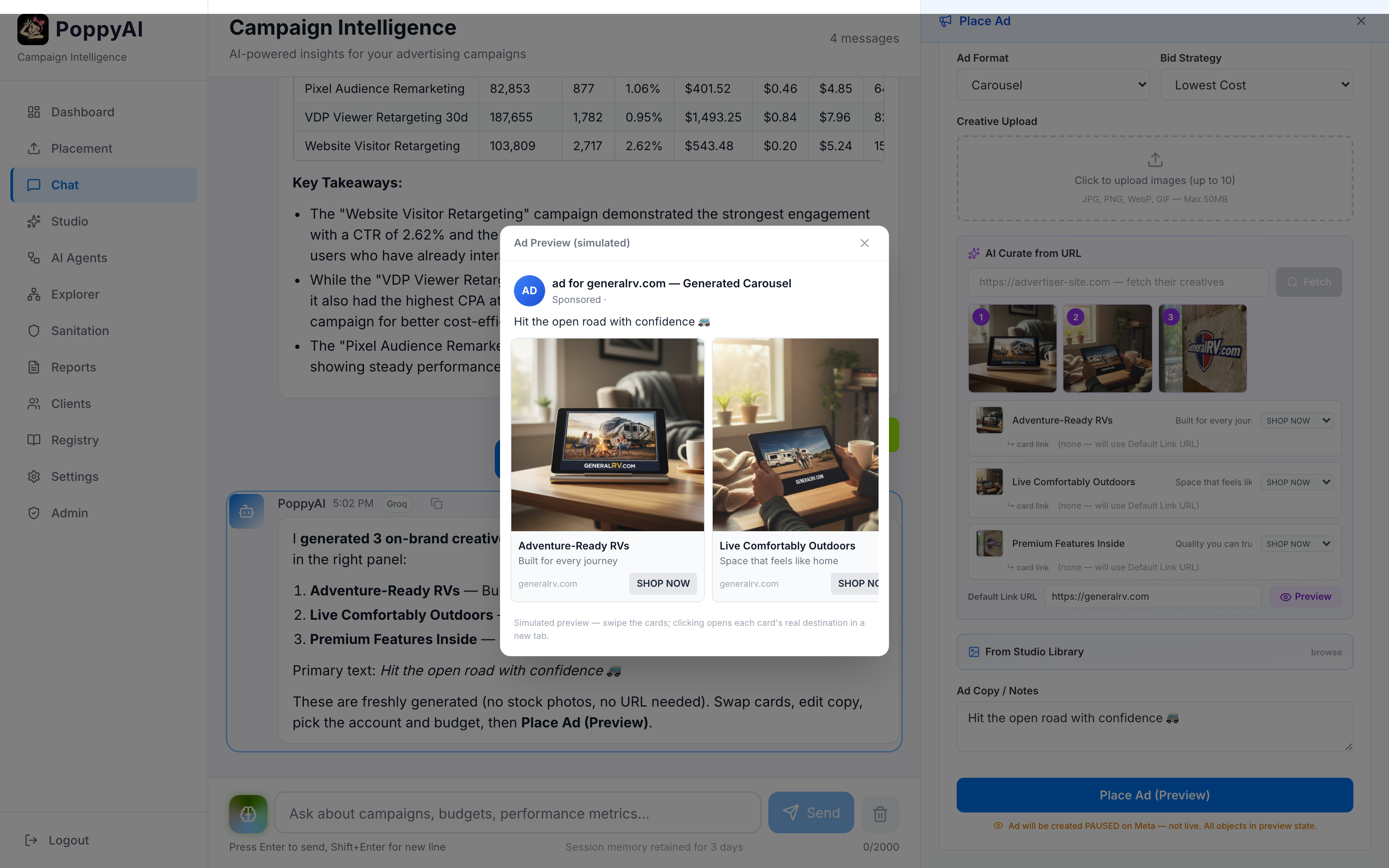Edit 'Quality you can tru' description field
1389x868 pixels.
[x=1213, y=544]
